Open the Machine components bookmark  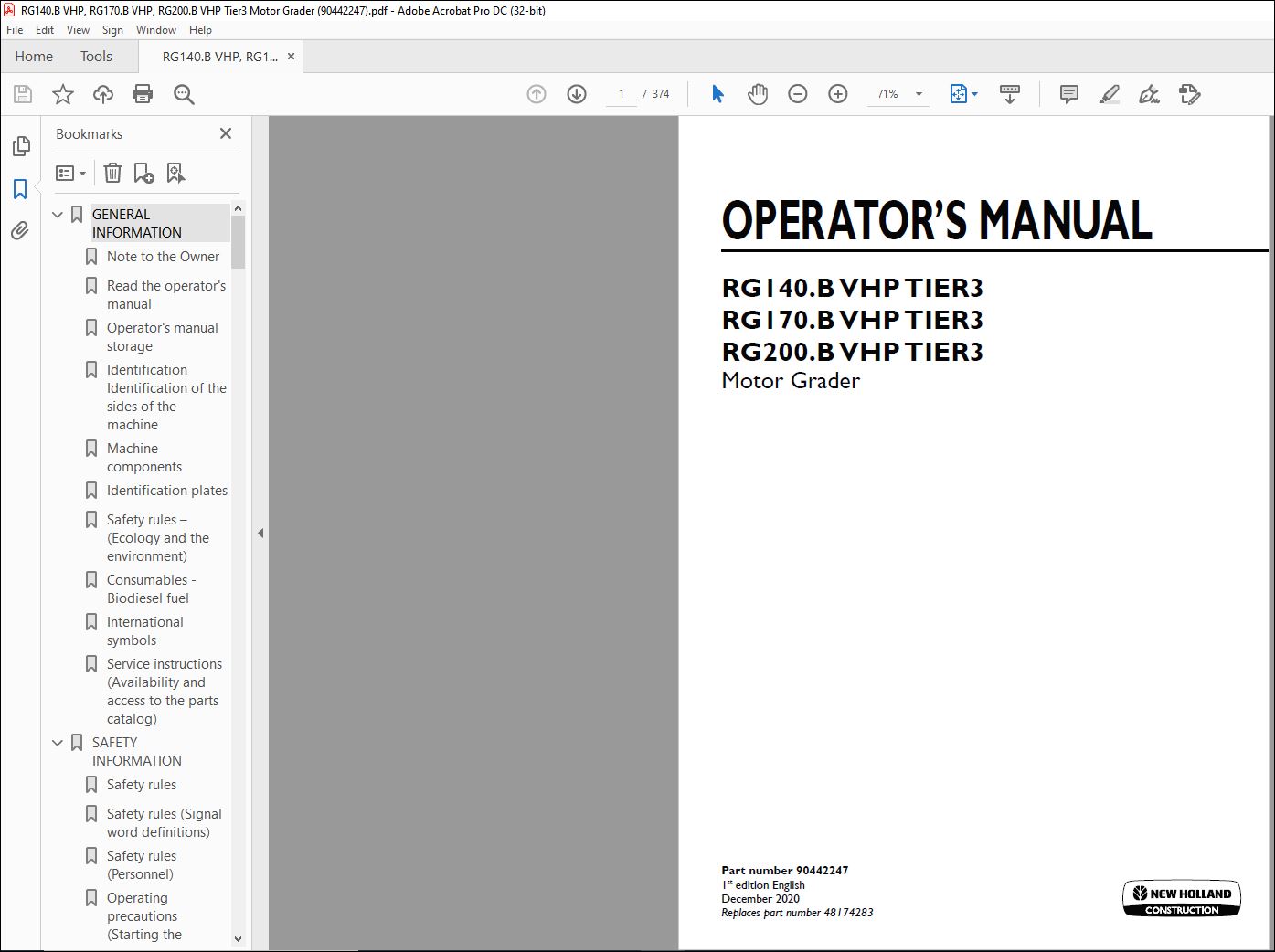pyautogui.click(x=144, y=458)
